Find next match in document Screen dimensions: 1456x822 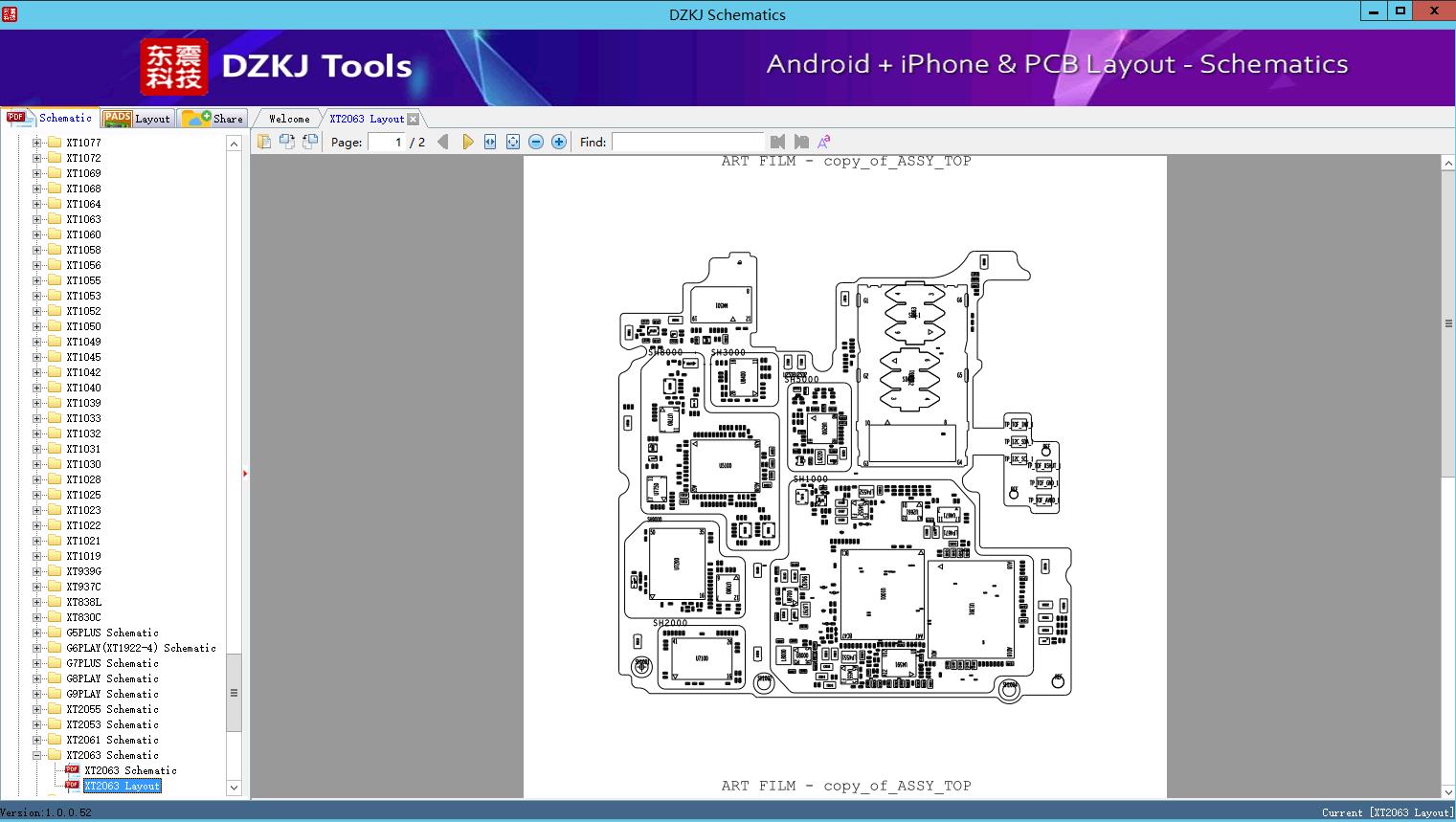pyautogui.click(x=801, y=142)
